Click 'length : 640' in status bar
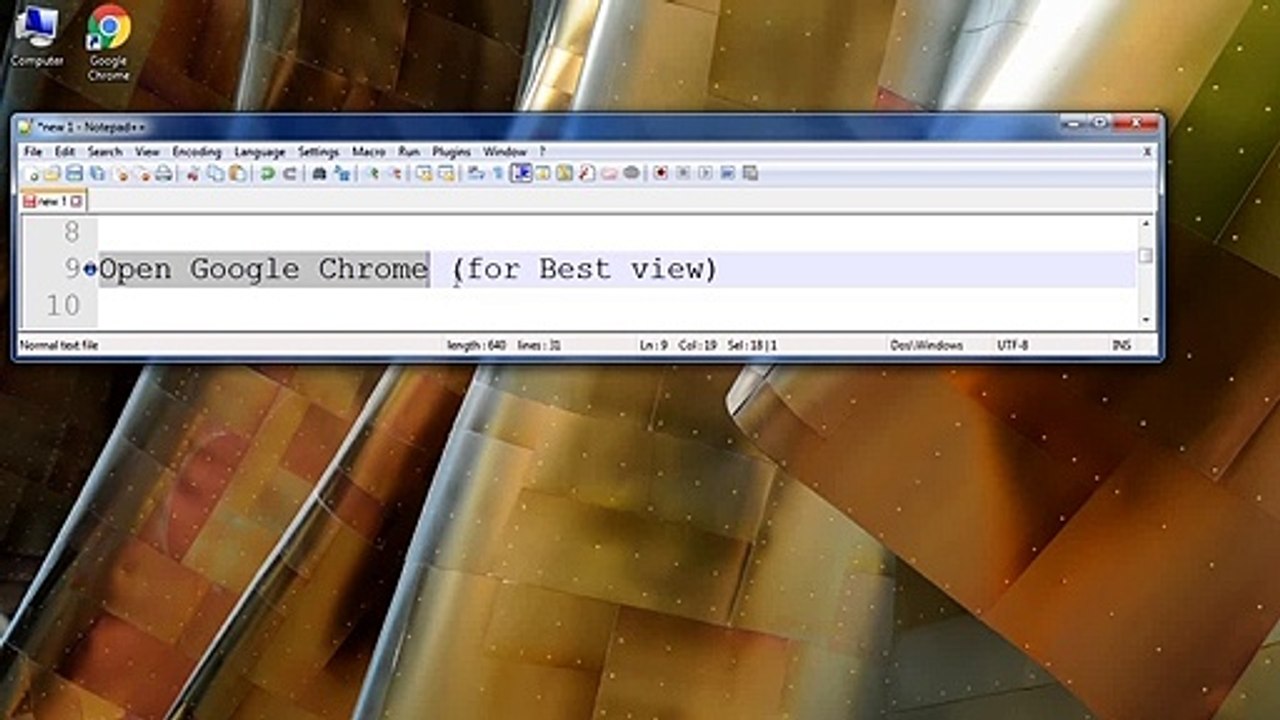This screenshot has height=720, width=1280. pyautogui.click(x=477, y=345)
